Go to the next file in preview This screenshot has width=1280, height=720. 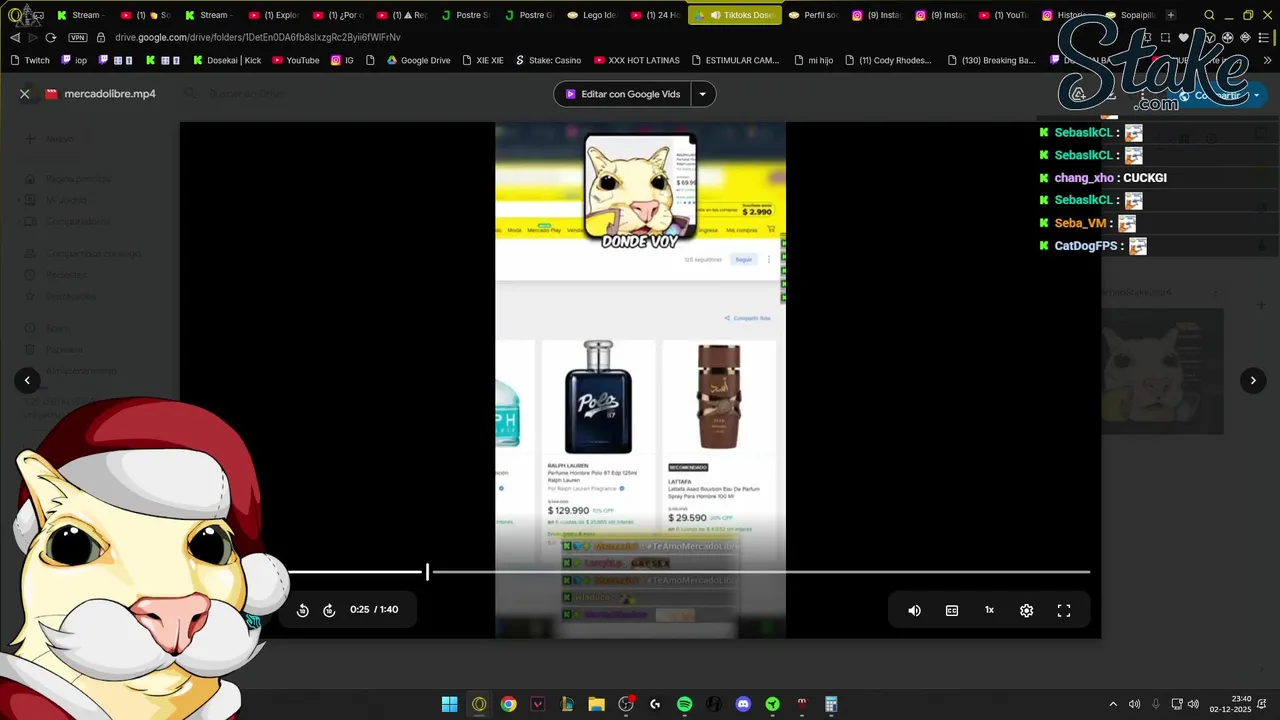point(1253,380)
